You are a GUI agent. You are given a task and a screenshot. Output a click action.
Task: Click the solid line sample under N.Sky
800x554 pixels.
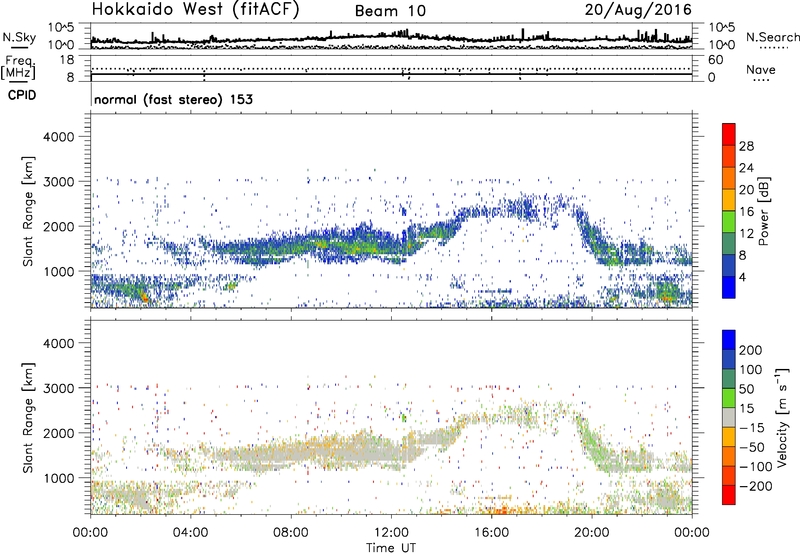click(x=19, y=48)
